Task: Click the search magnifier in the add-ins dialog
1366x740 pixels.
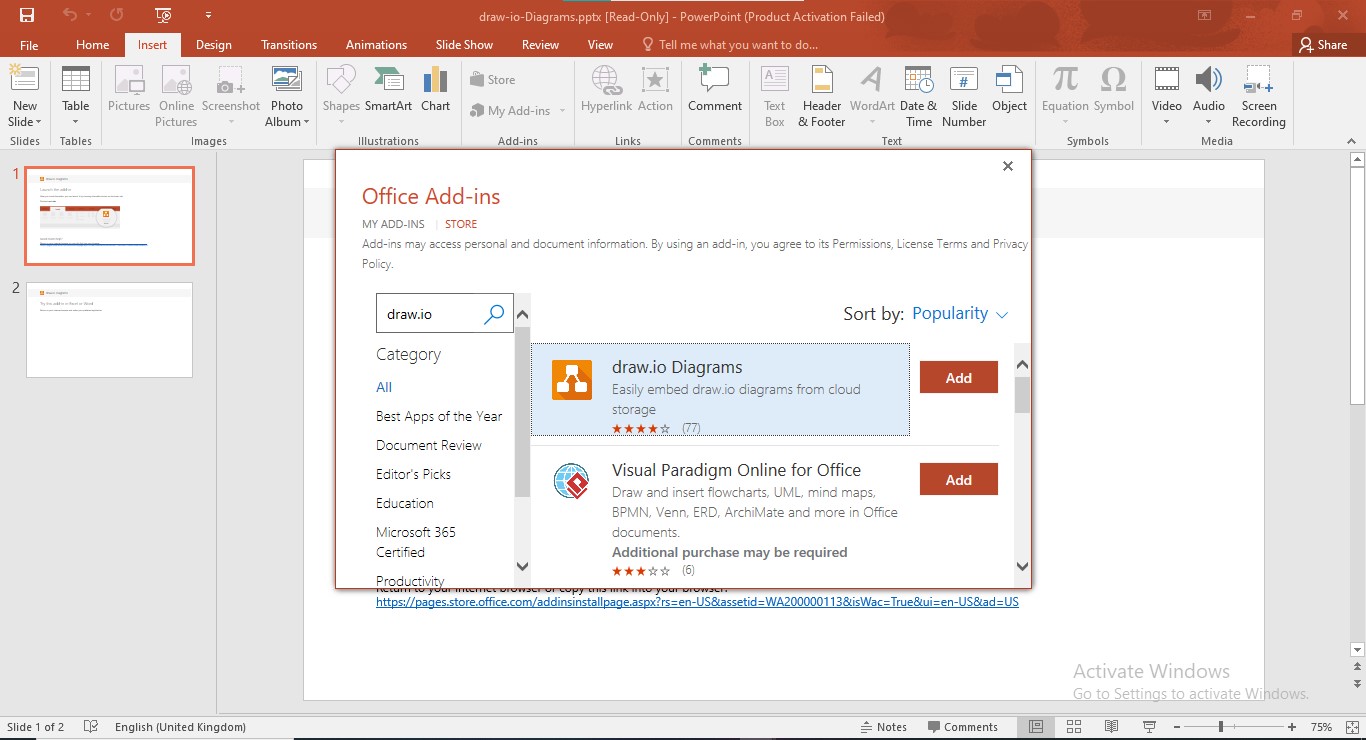Action: 494,314
